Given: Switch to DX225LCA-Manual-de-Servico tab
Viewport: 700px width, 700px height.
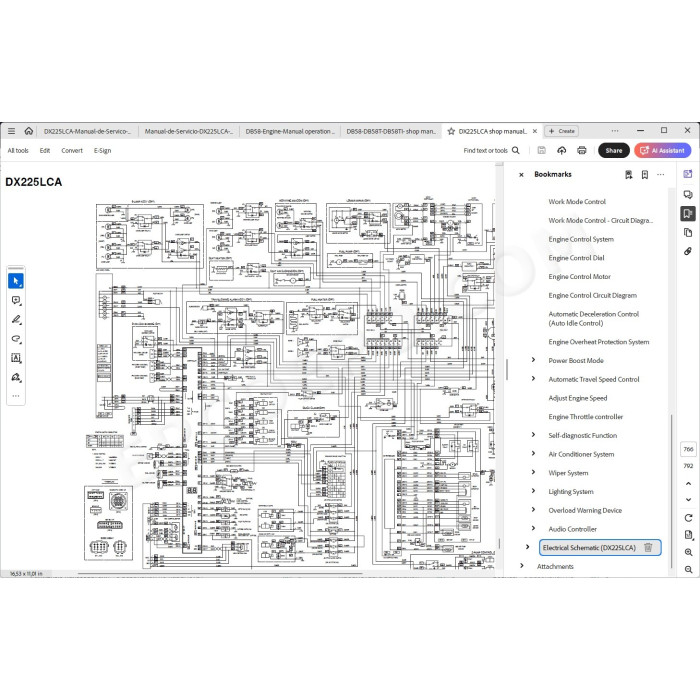Looking at the screenshot, I should [88, 131].
